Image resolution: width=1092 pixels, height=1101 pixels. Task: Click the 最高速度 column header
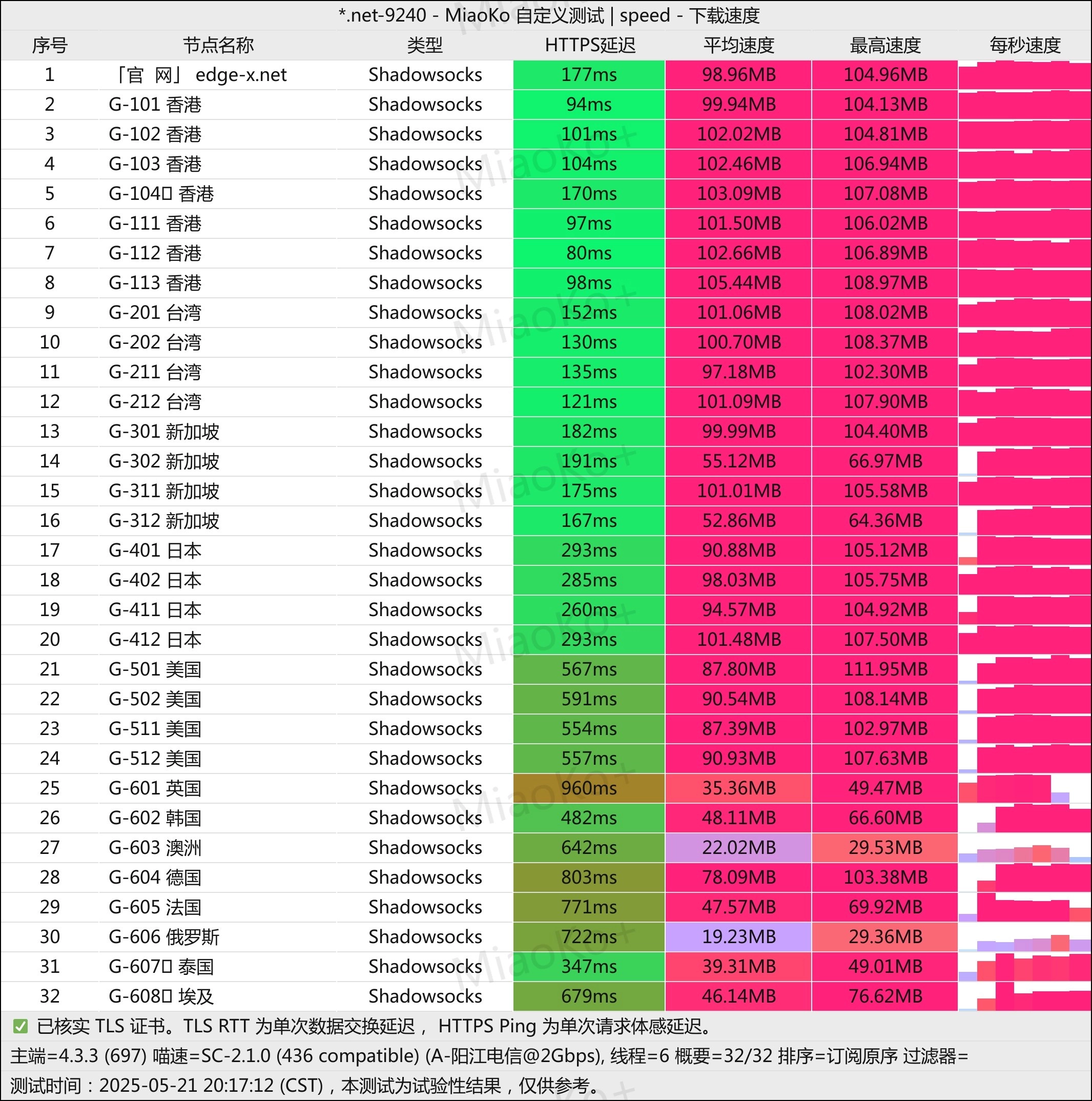pos(885,45)
